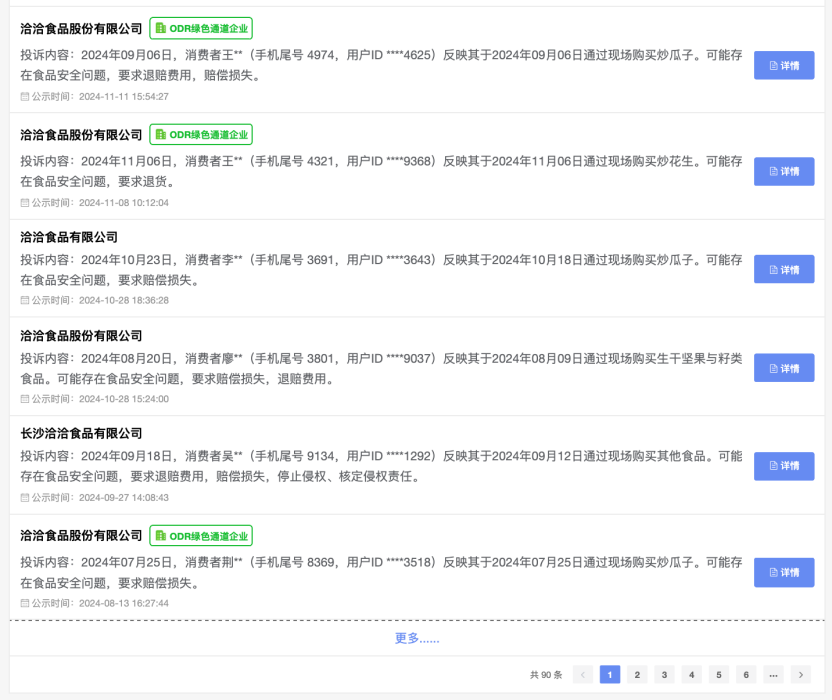Open 详情 for complaint published 2024-11-11 15:54:27
The width and height of the screenshot is (832, 700).
[x=784, y=65]
